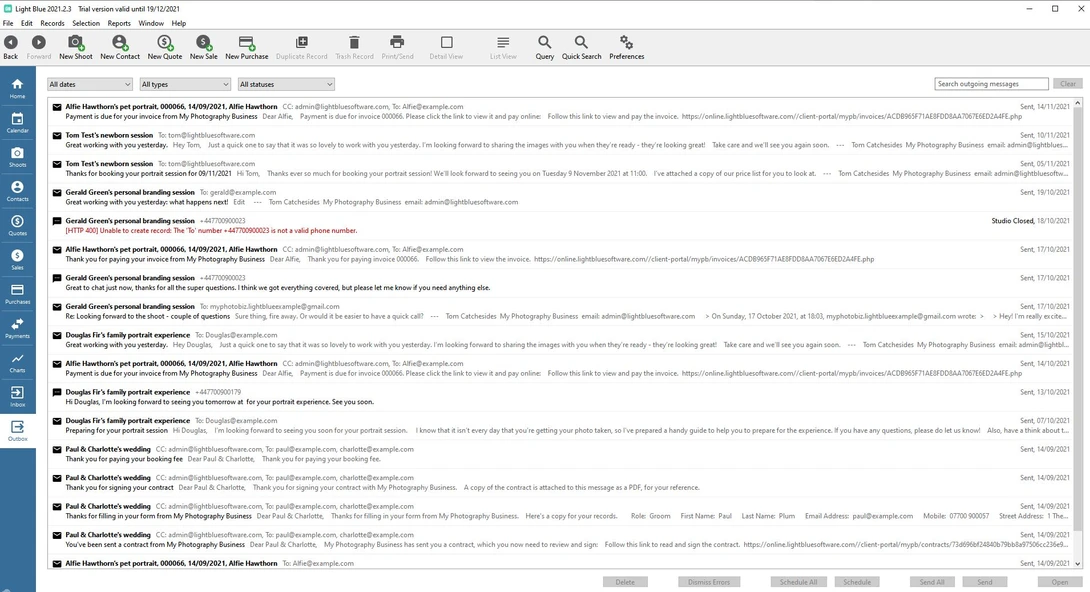Open Payments in sidebar
The image size is (1090, 592).
(17, 328)
